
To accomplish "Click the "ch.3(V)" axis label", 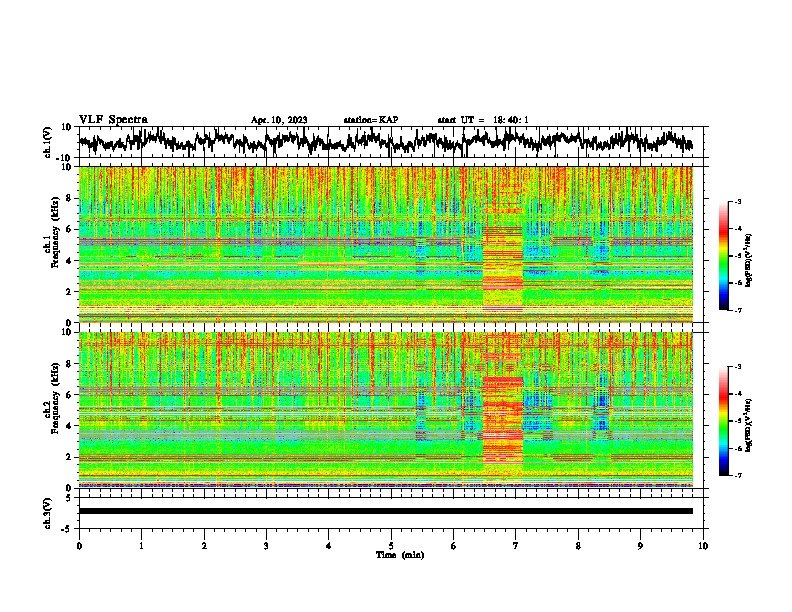I will click(x=48, y=513).
